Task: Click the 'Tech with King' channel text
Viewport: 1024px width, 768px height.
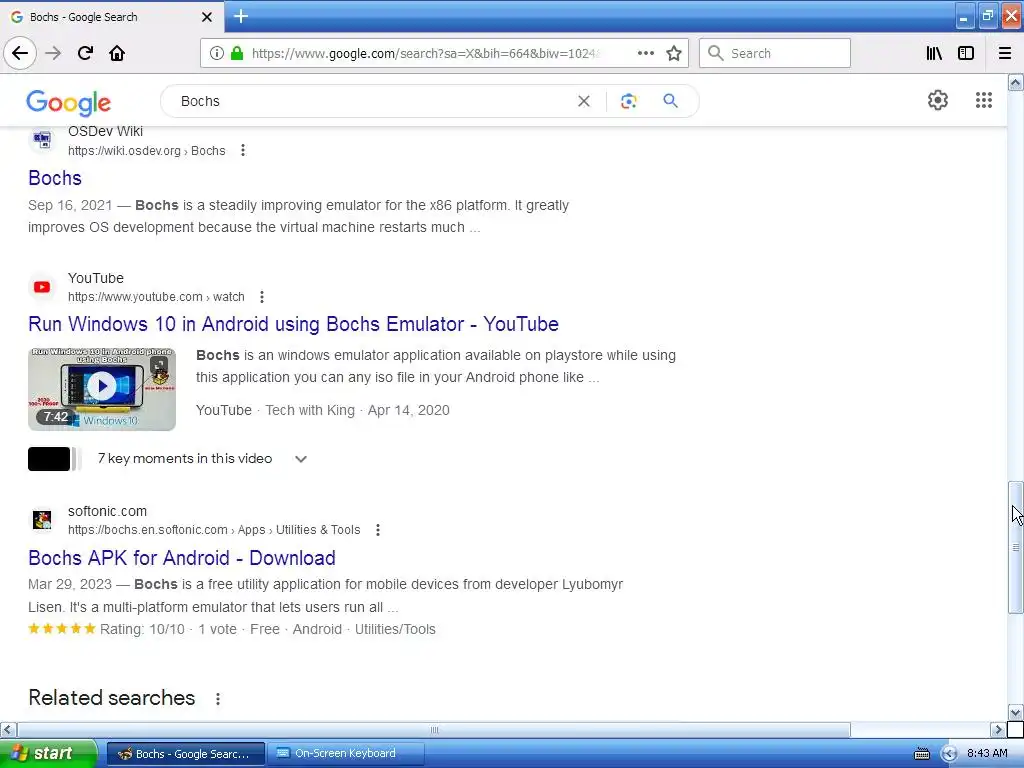Action: 310,410
